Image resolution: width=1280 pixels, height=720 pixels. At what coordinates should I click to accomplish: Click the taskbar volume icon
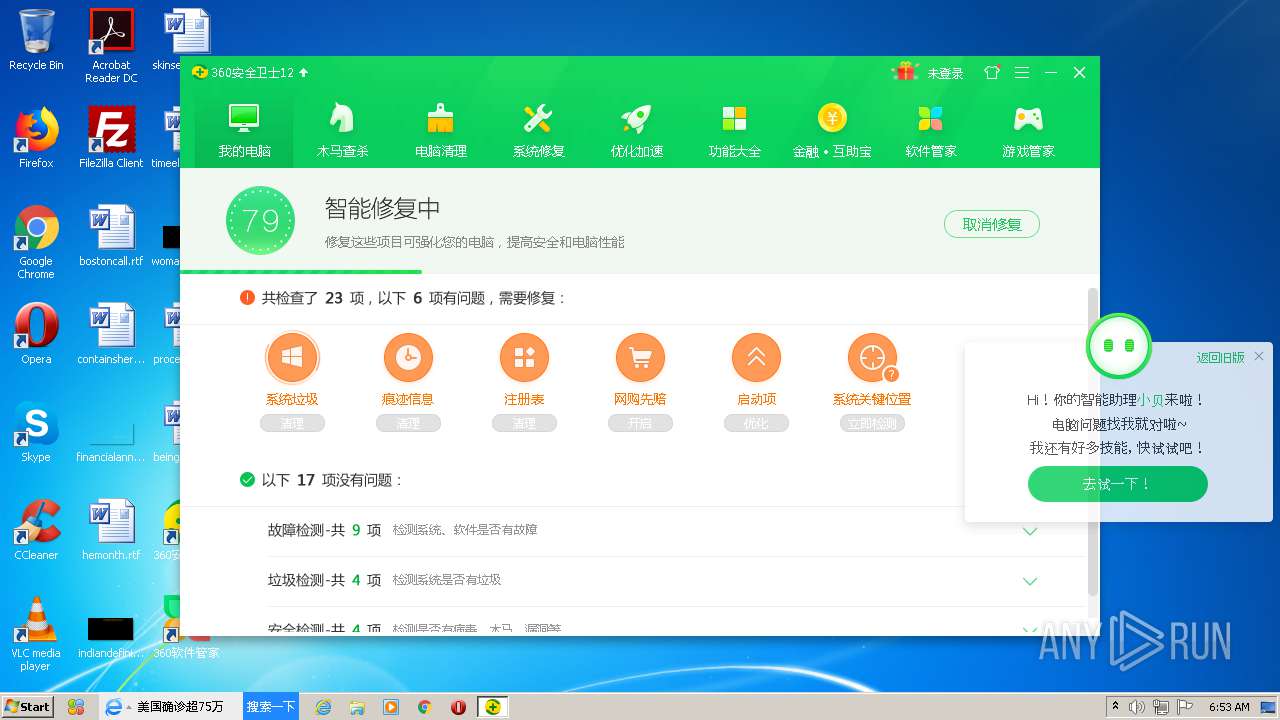tap(1138, 707)
